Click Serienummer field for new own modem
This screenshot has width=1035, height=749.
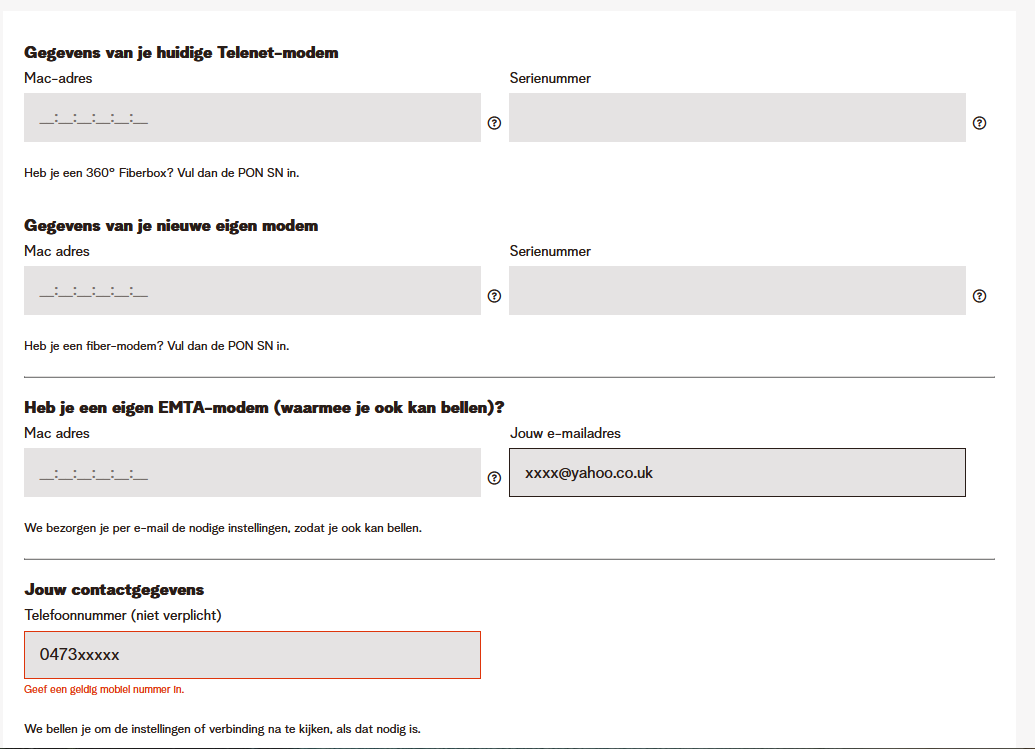[737, 291]
